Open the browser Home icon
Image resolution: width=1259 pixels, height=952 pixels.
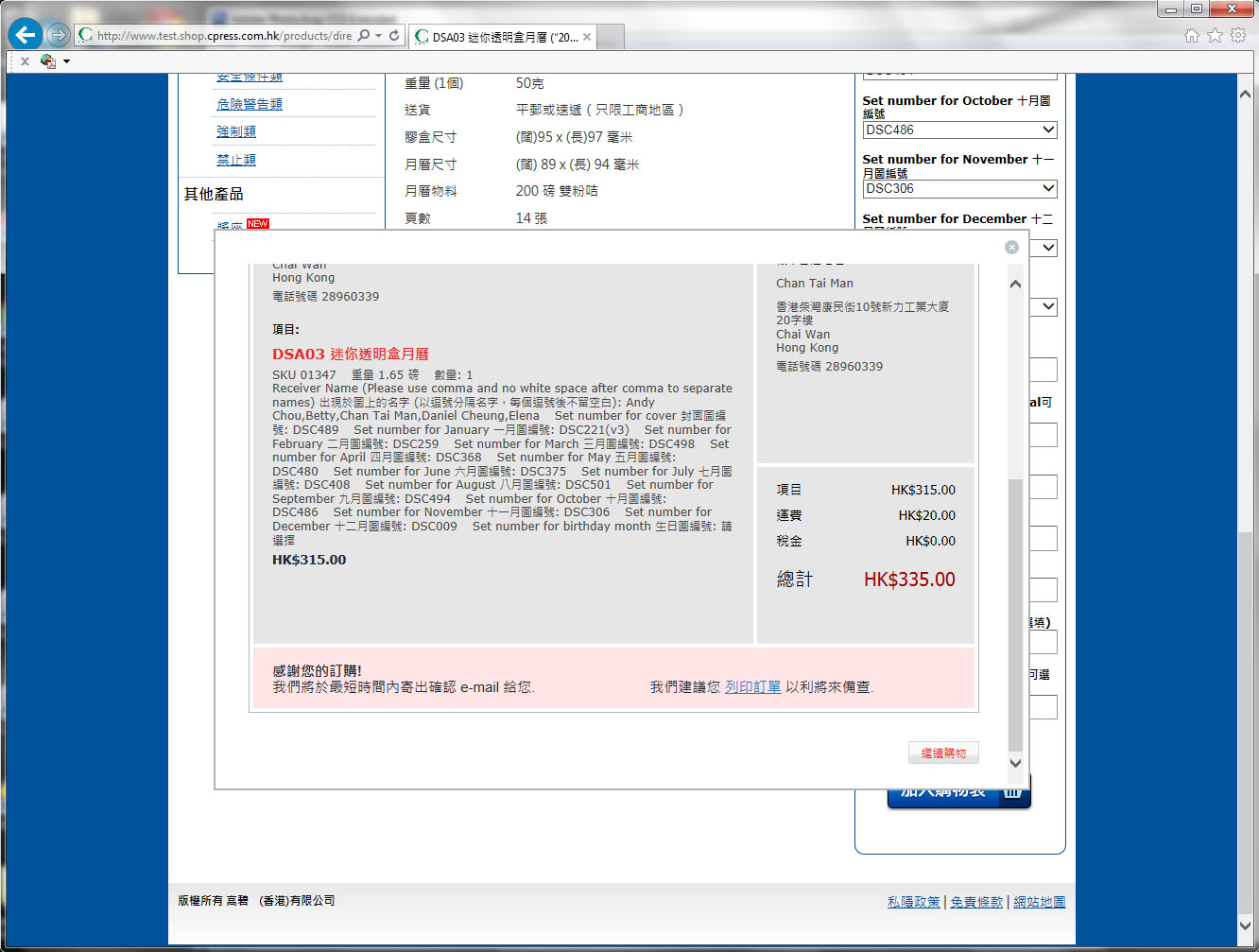pyautogui.click(x=1191, y=35)
